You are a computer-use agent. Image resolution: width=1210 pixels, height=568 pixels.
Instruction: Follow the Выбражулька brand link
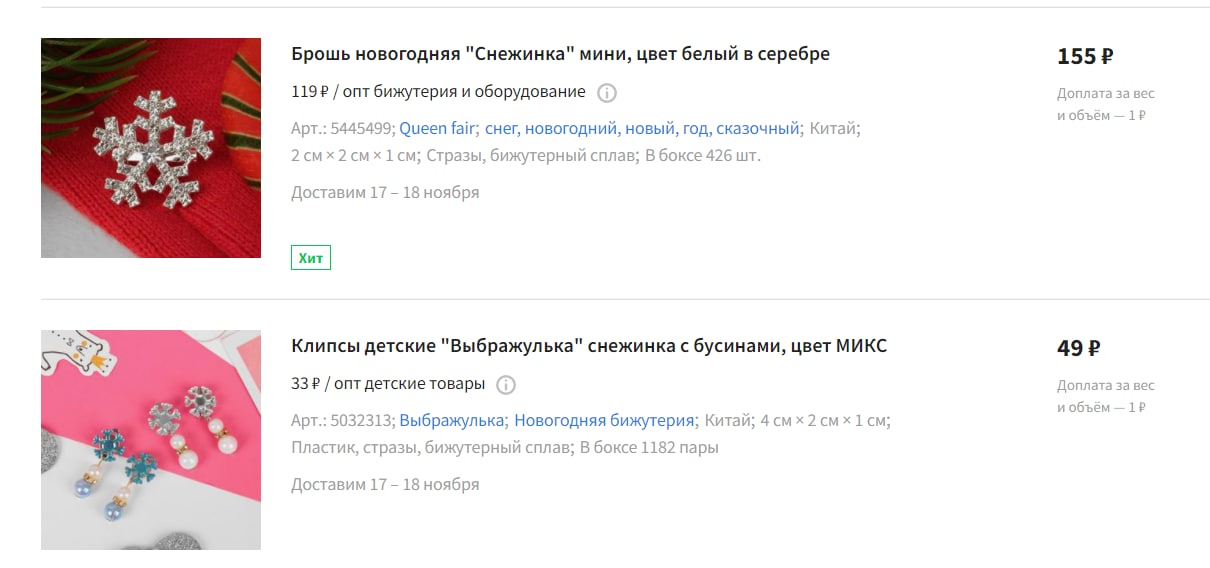452,420
